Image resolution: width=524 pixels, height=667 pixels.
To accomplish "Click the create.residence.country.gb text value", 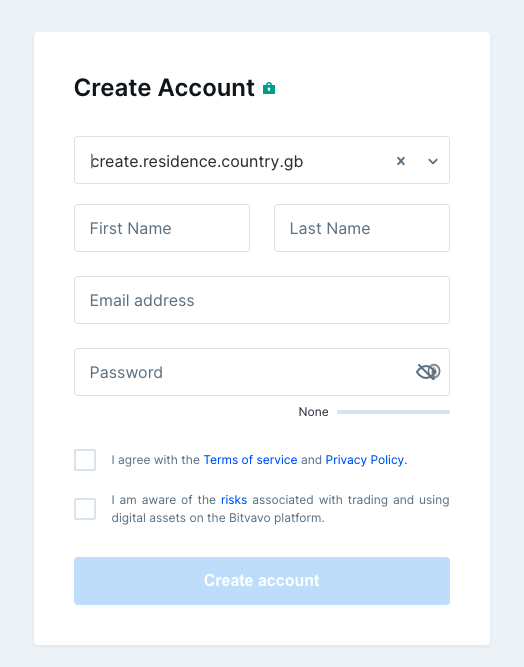I will (197, 161).
